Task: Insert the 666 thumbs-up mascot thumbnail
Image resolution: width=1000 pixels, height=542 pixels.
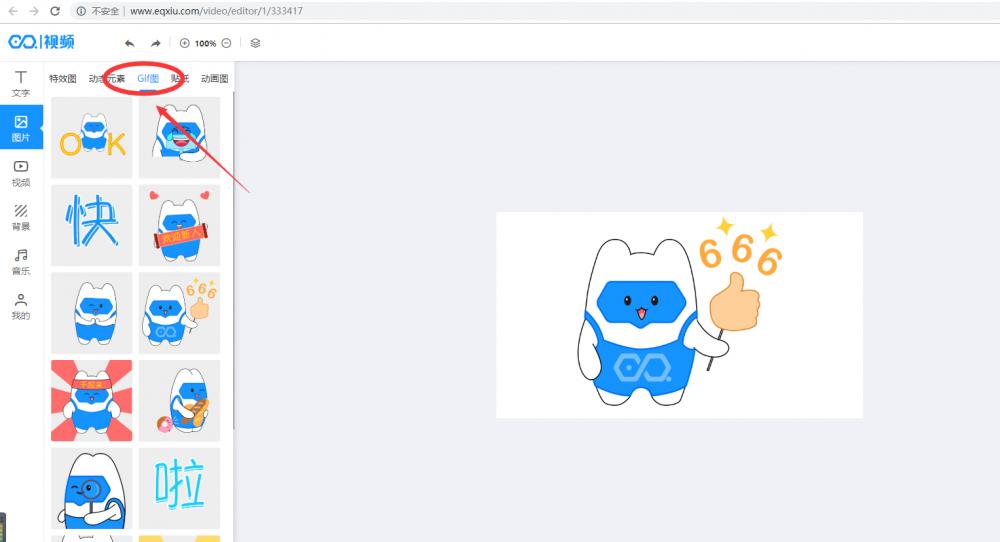Action: [x=179, y=313]
